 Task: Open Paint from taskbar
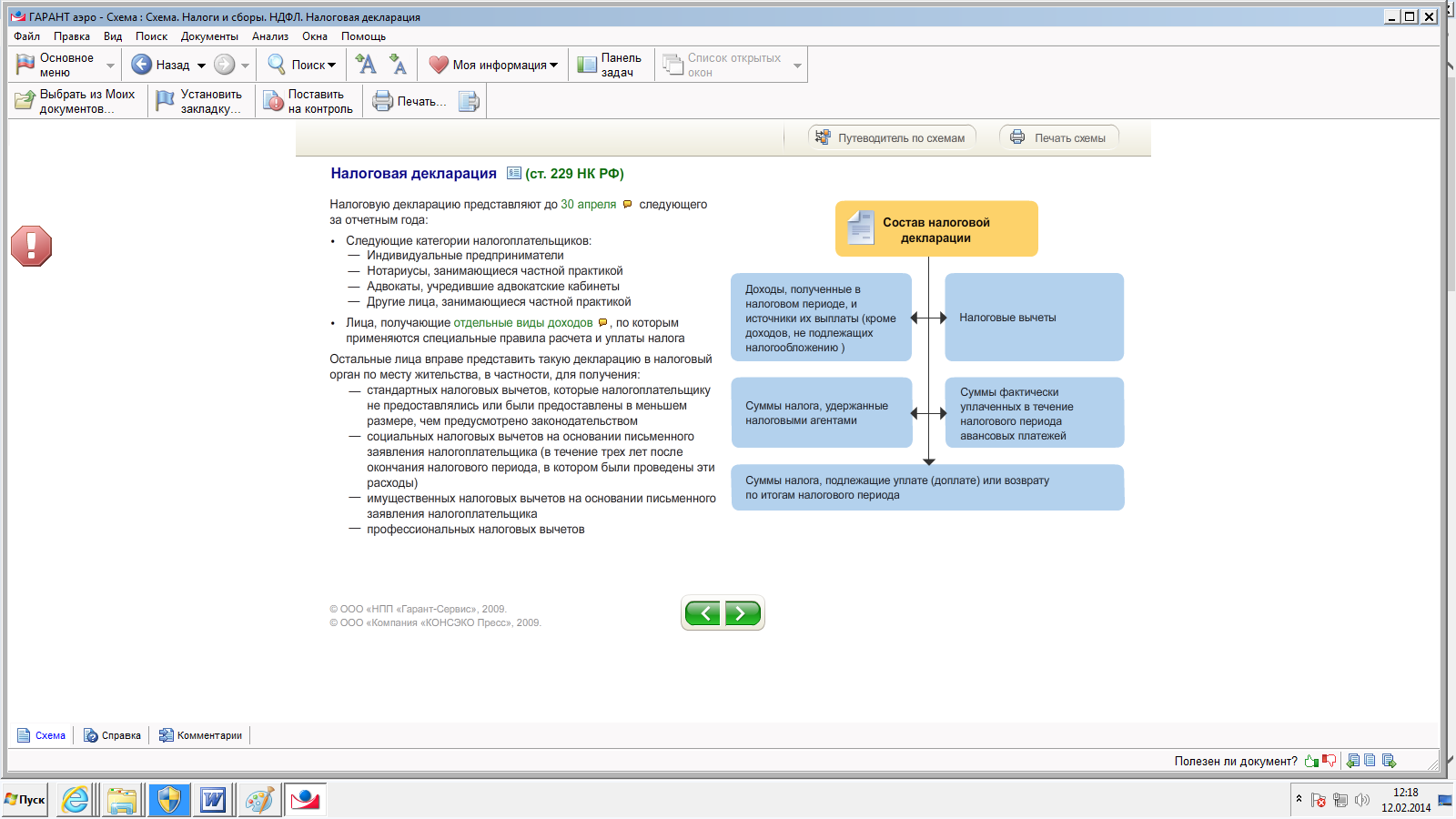pos(259,800)
